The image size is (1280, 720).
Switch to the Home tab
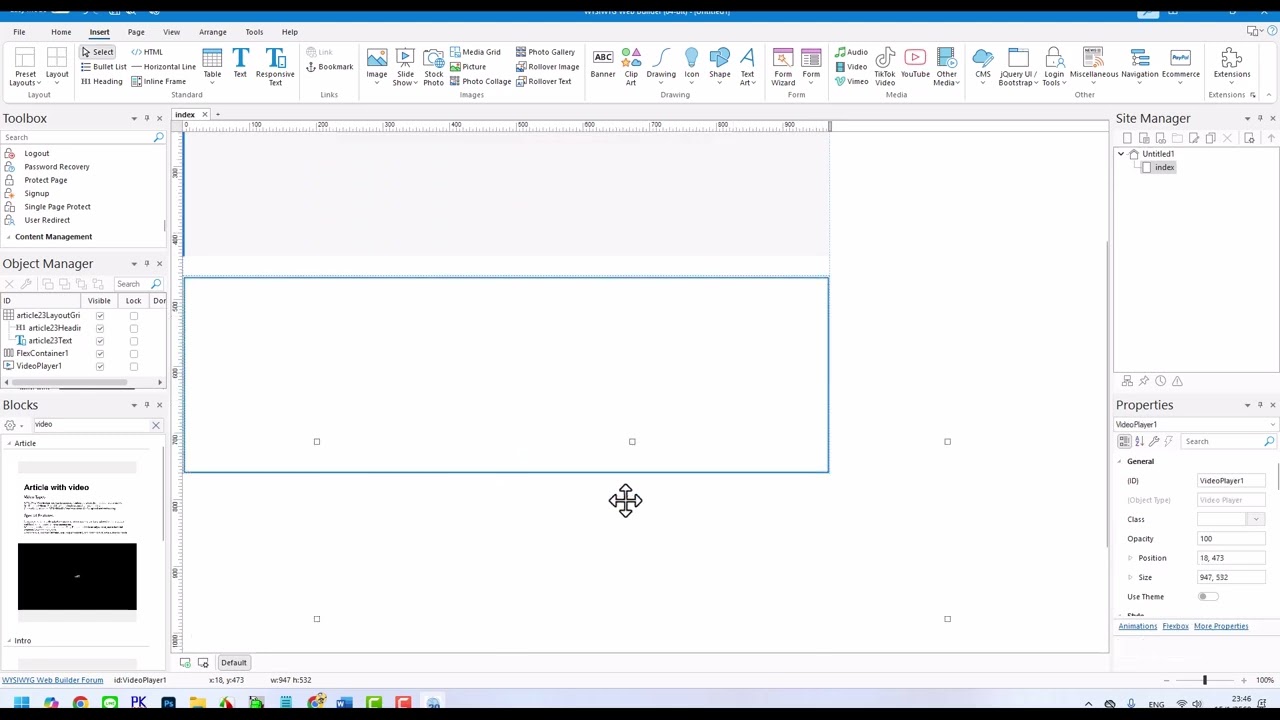(61, 32)
